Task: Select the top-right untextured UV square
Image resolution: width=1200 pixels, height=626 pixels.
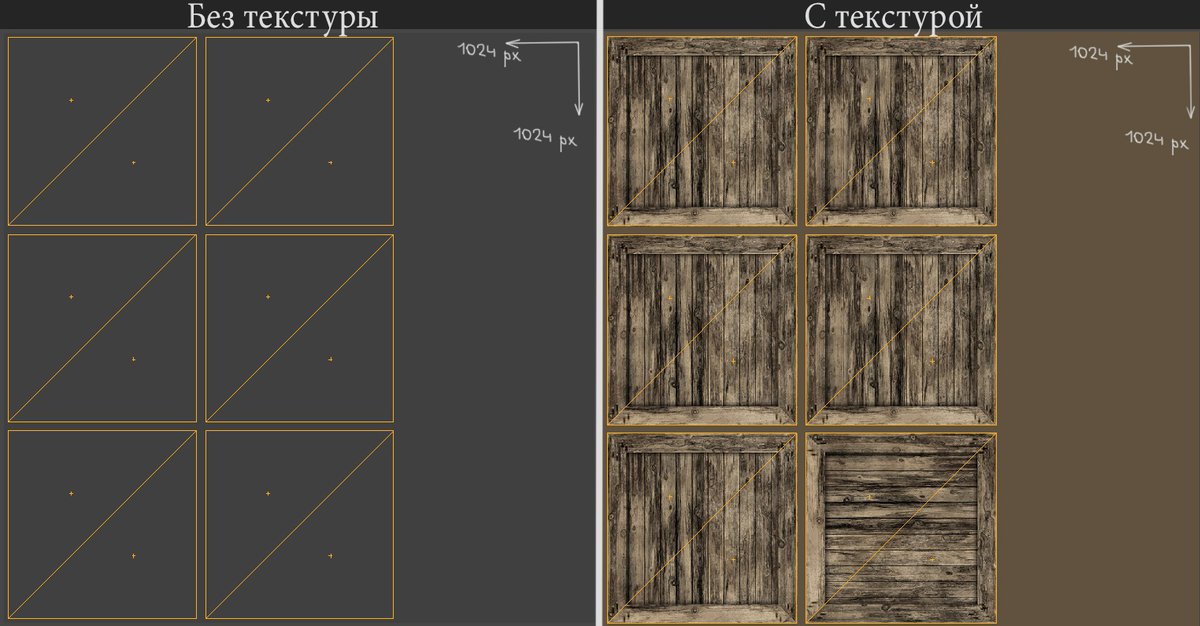Action: (x=300, y=131)
